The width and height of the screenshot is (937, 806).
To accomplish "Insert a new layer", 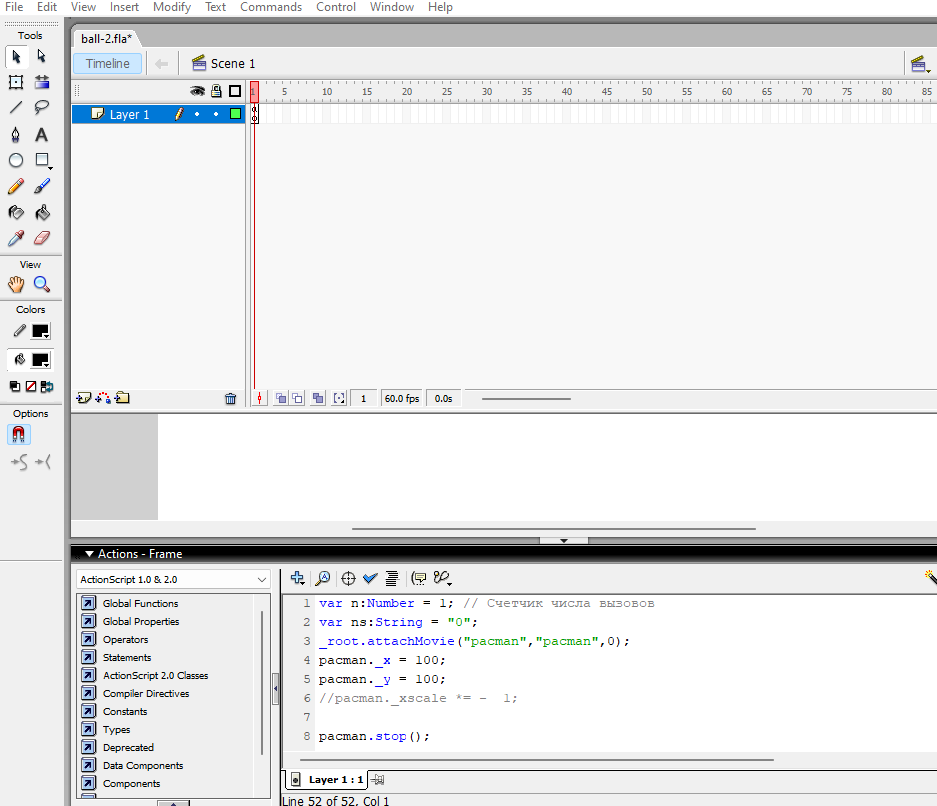I will [84, 398].
